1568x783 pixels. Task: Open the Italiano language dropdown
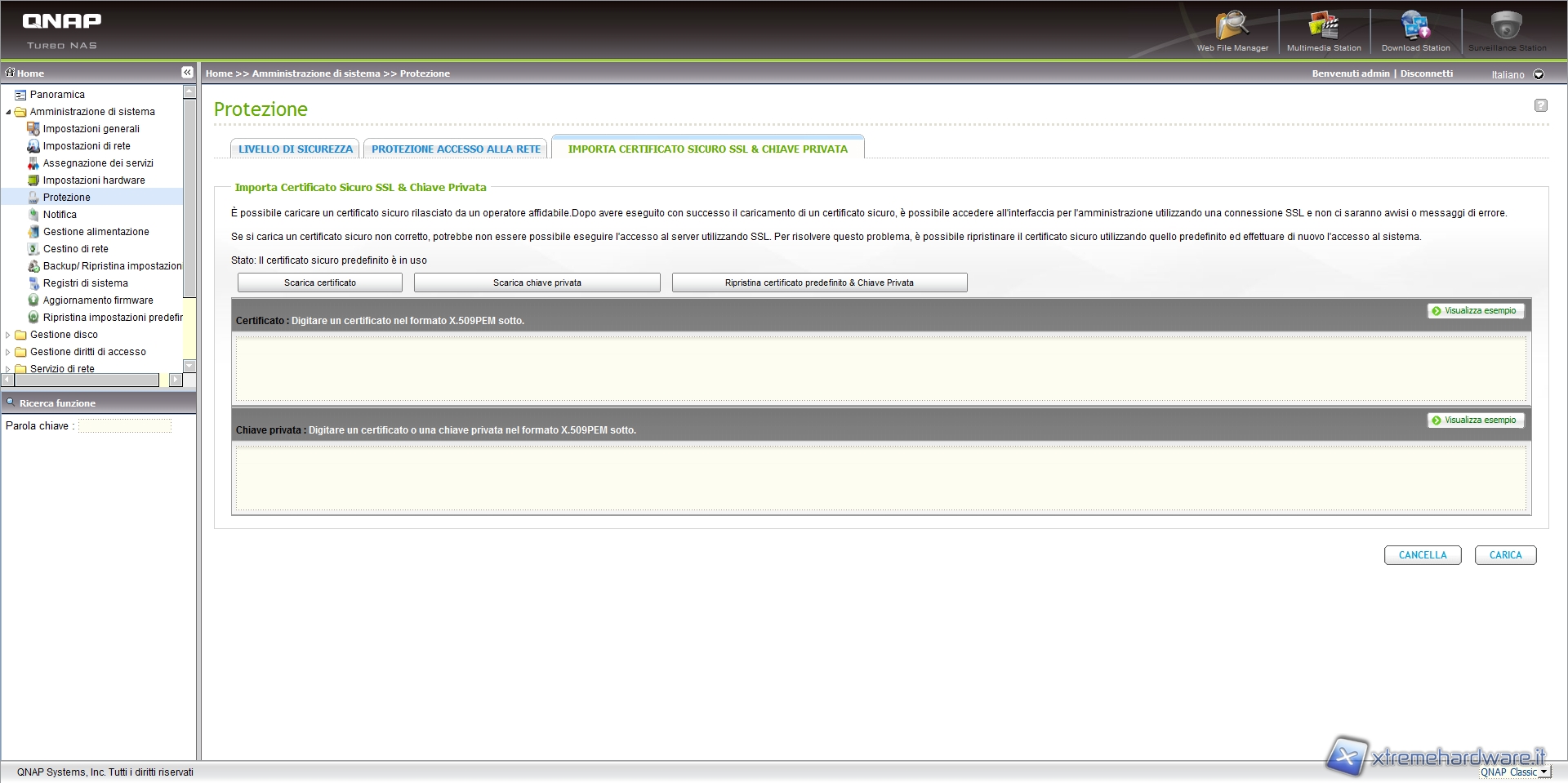pyautogui.click(x=1539, y=74)
